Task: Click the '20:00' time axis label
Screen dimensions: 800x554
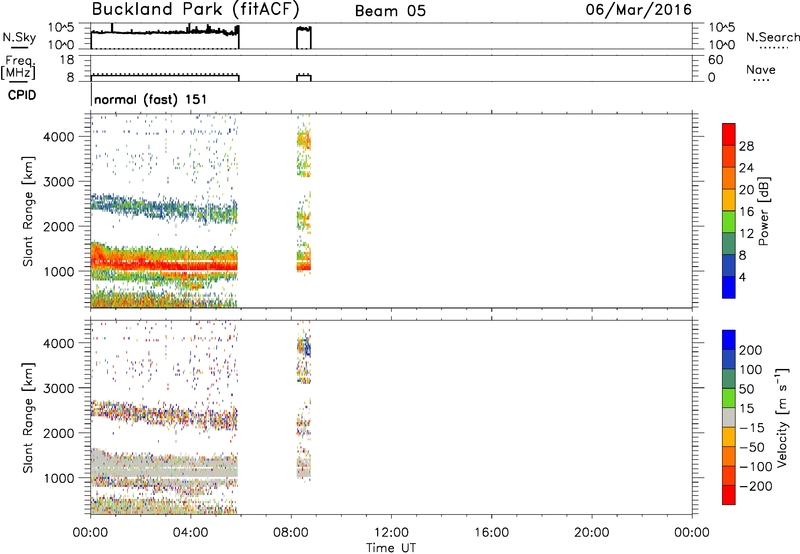Action: 591,533
